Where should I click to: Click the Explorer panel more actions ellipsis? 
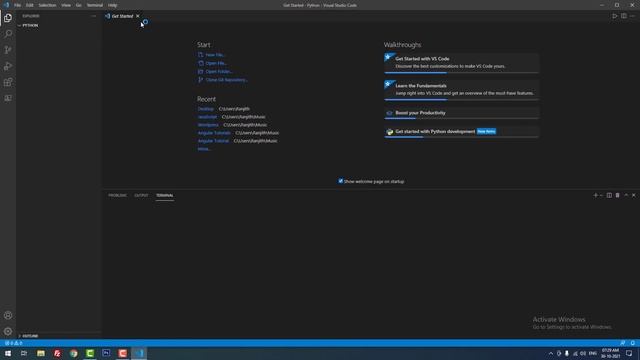pyautogui.click(x=93, y=16)
